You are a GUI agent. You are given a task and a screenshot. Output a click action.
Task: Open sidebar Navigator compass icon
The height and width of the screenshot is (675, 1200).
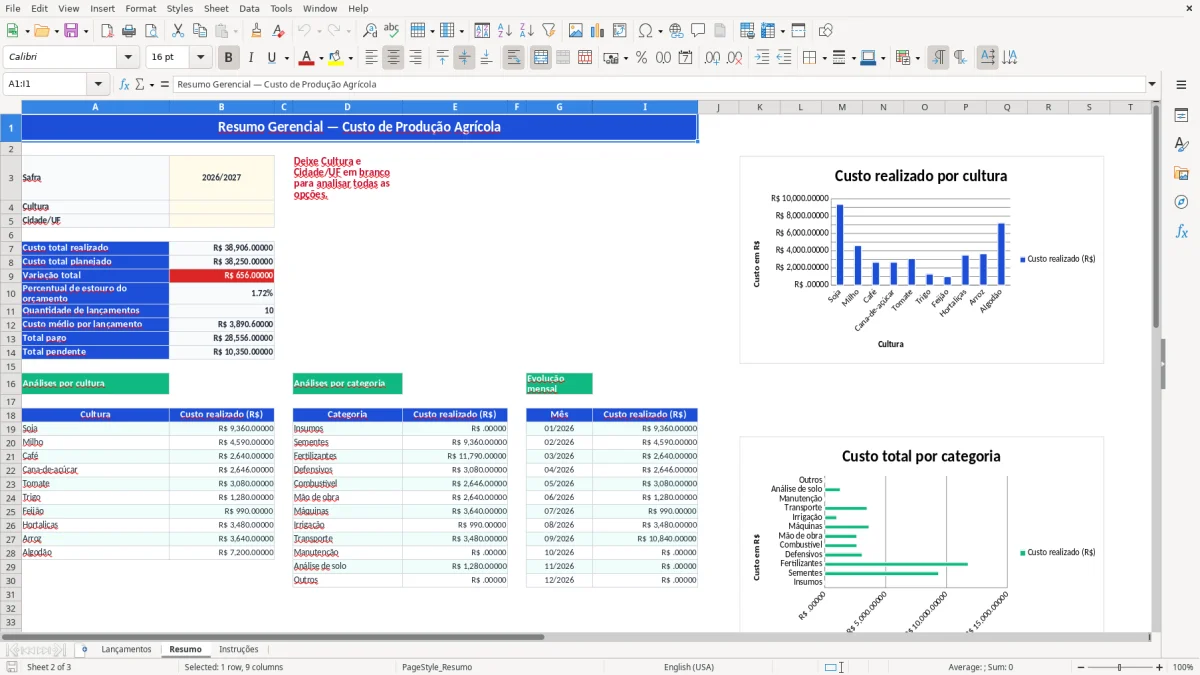click(1181, 202)
